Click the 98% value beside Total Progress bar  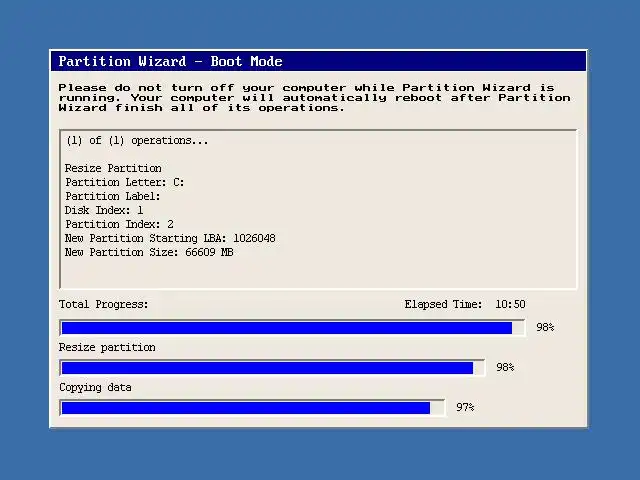(545, 327)
